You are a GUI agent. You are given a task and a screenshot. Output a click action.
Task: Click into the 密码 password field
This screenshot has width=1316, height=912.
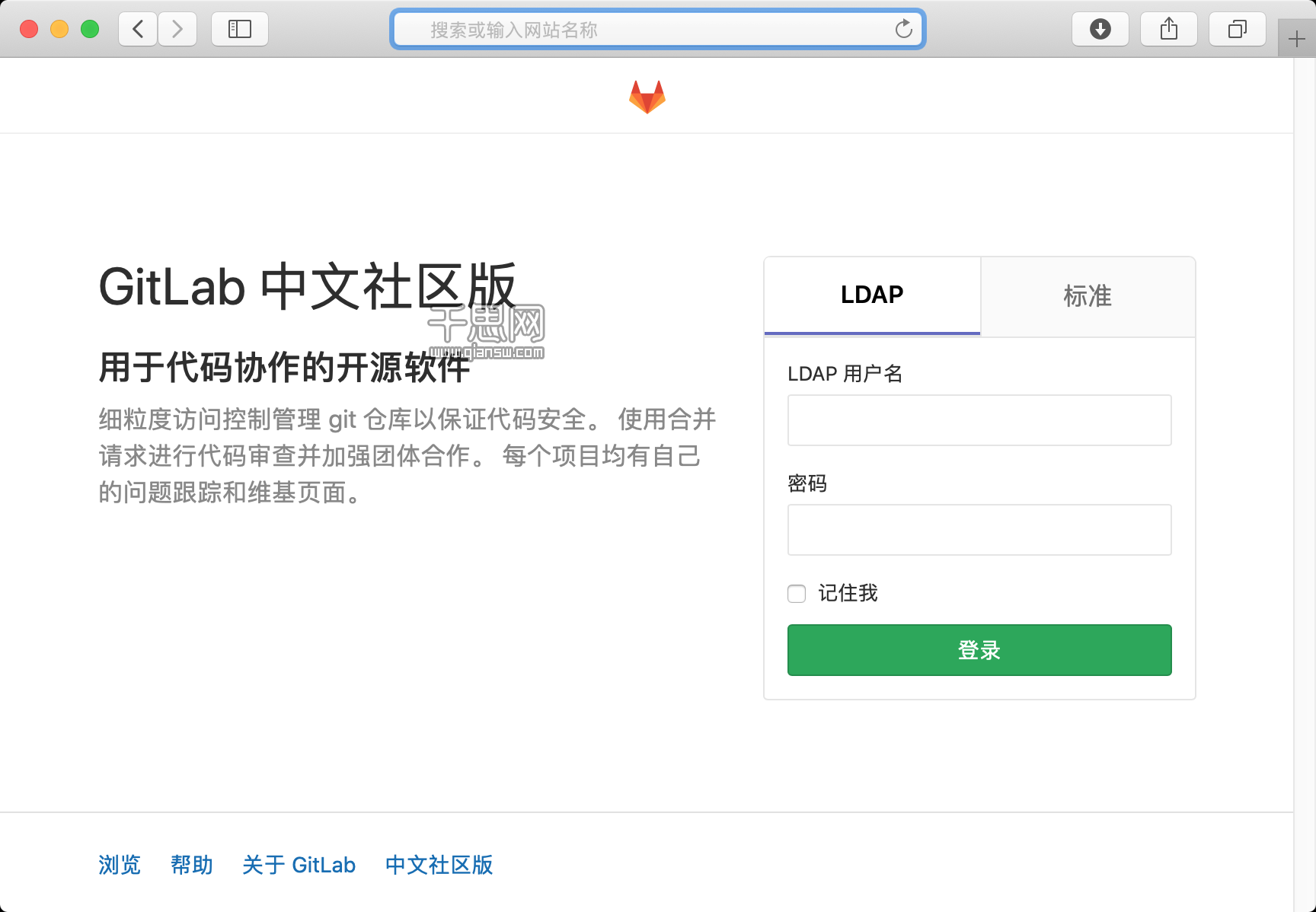click(x=979, y=530)
